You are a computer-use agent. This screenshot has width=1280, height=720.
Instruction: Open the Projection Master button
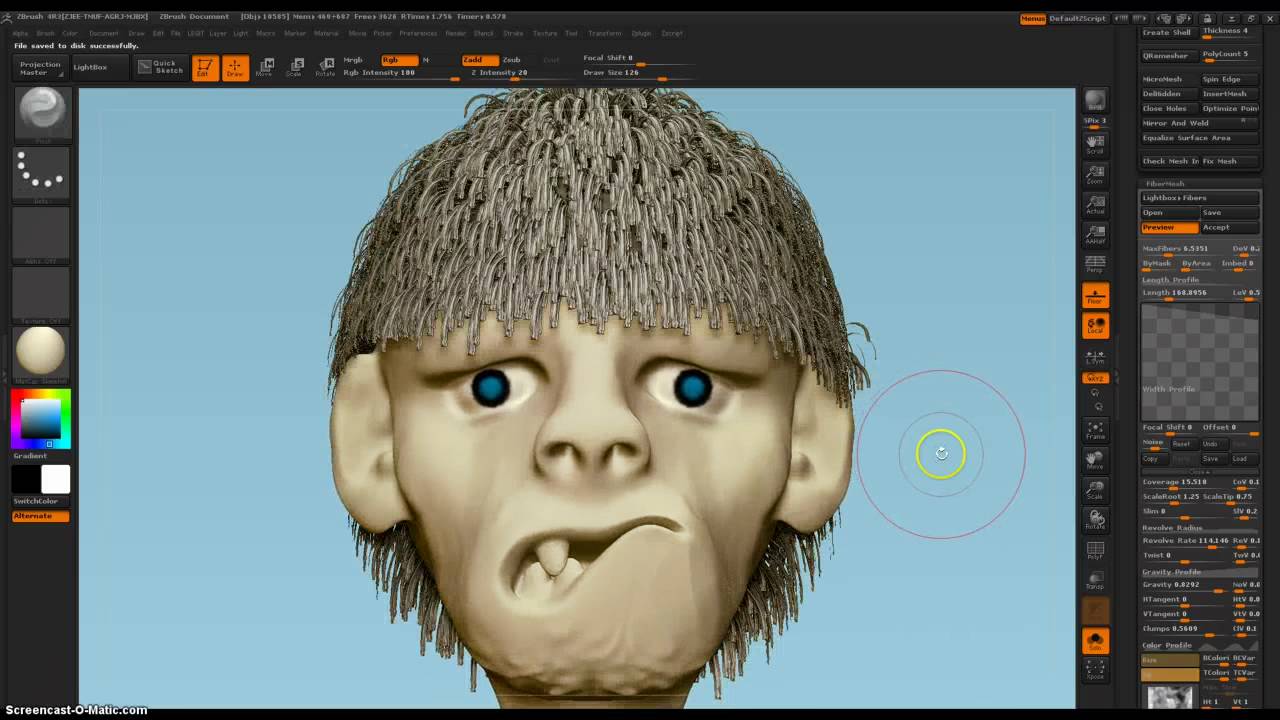click(41, 68)
